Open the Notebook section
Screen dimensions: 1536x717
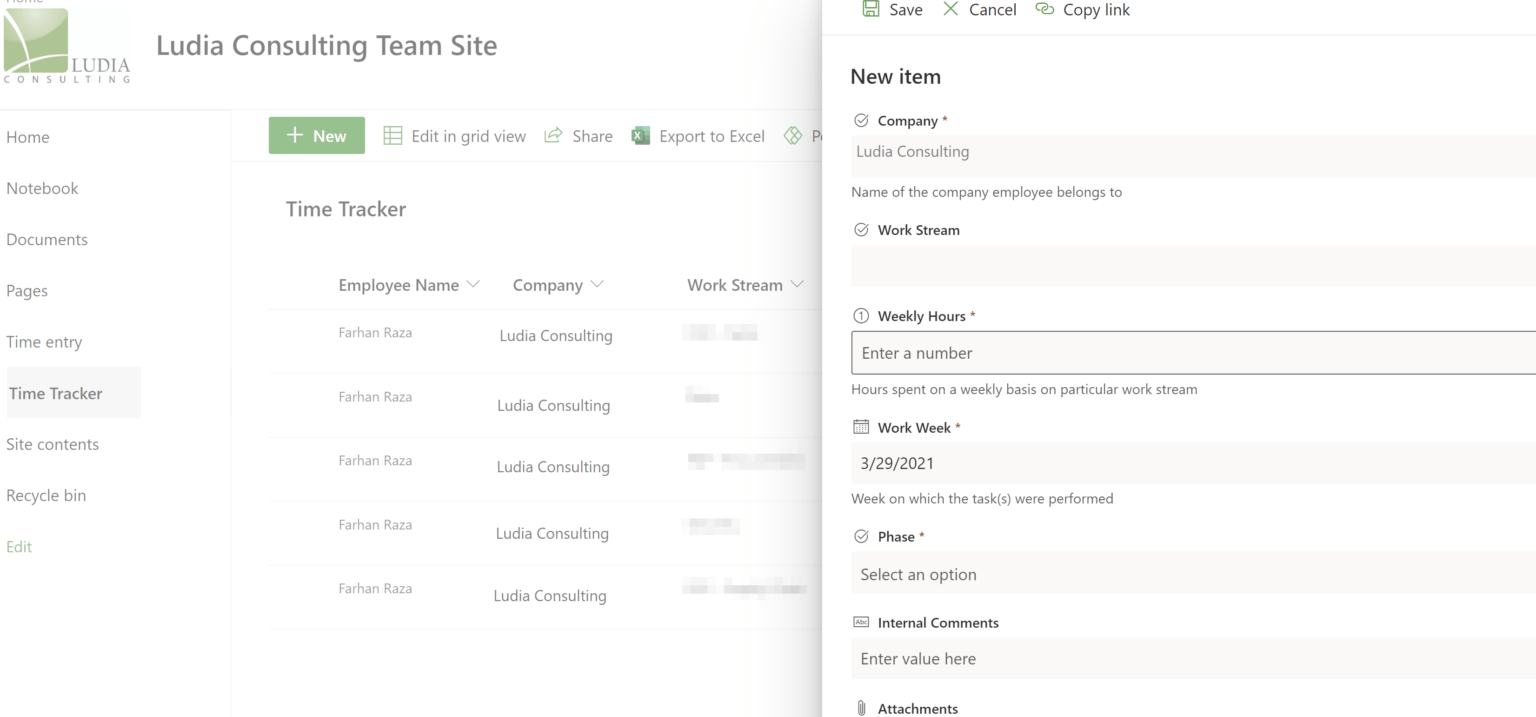[42, 188]
